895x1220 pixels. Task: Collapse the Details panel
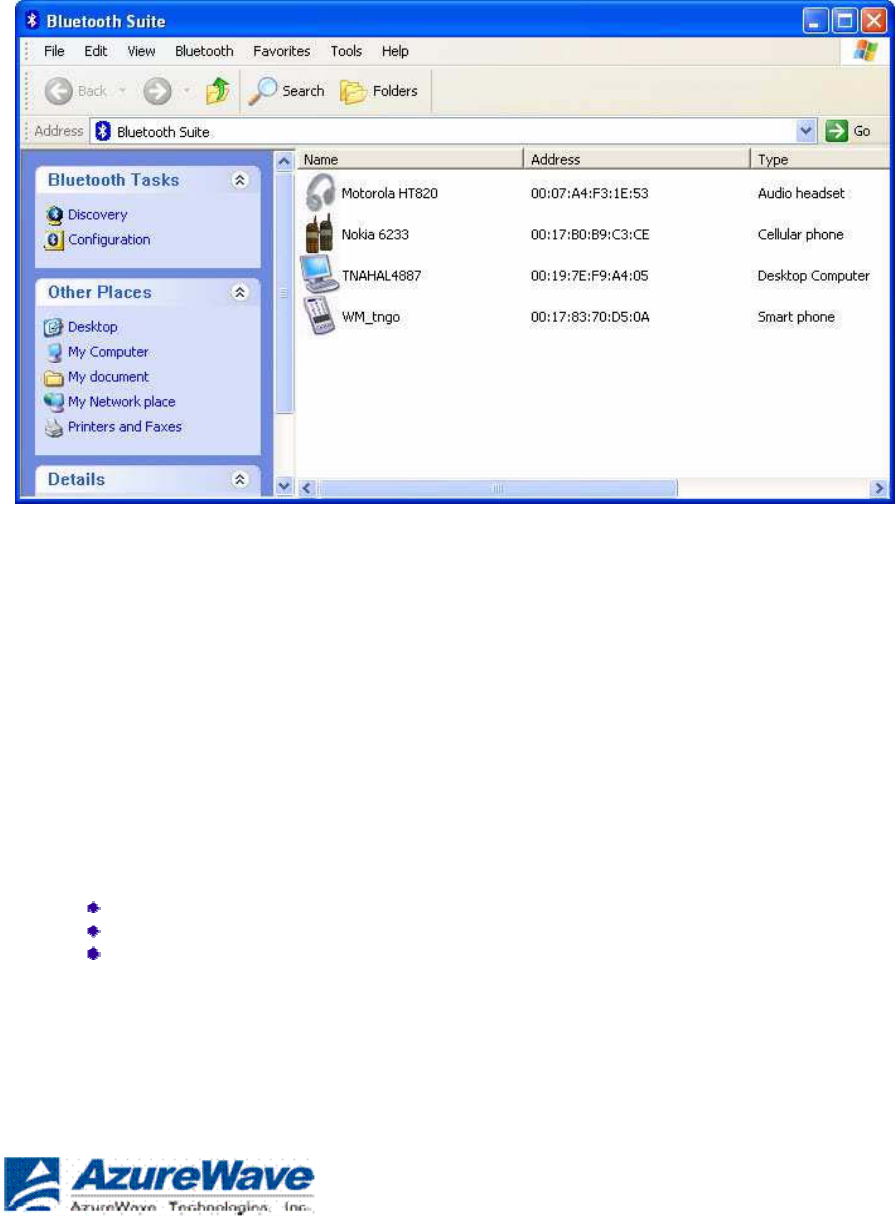coord(240,480)
